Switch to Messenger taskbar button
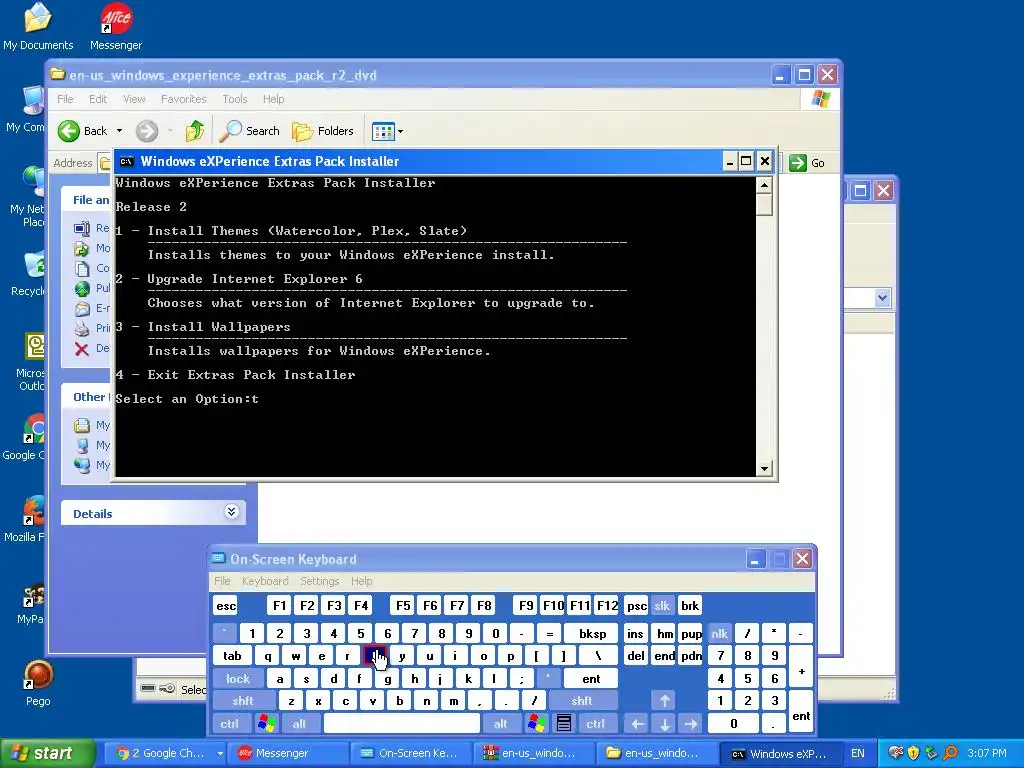The width and height of the screenshot is (1024, 768). click(x=289, y=754)
